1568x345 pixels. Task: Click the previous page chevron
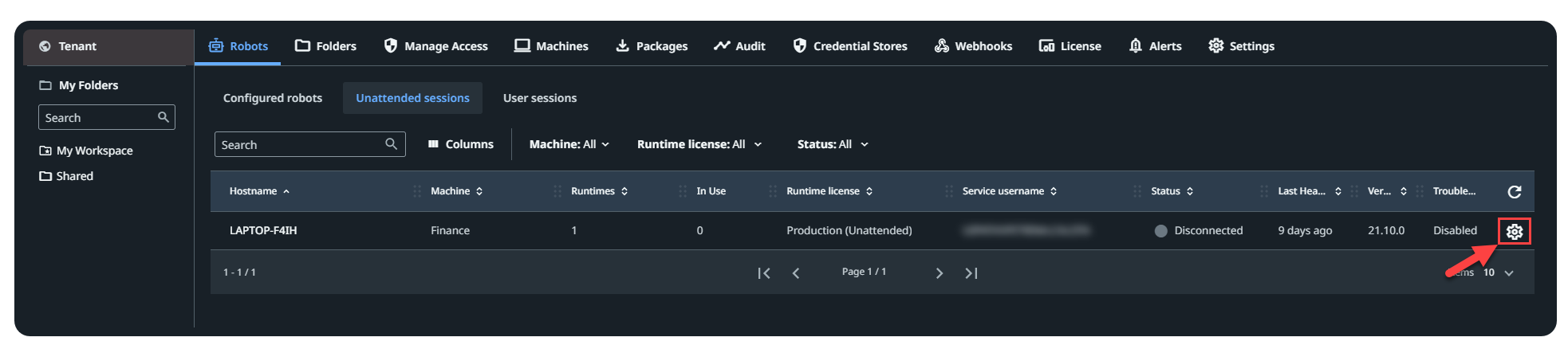pos(795,272)
